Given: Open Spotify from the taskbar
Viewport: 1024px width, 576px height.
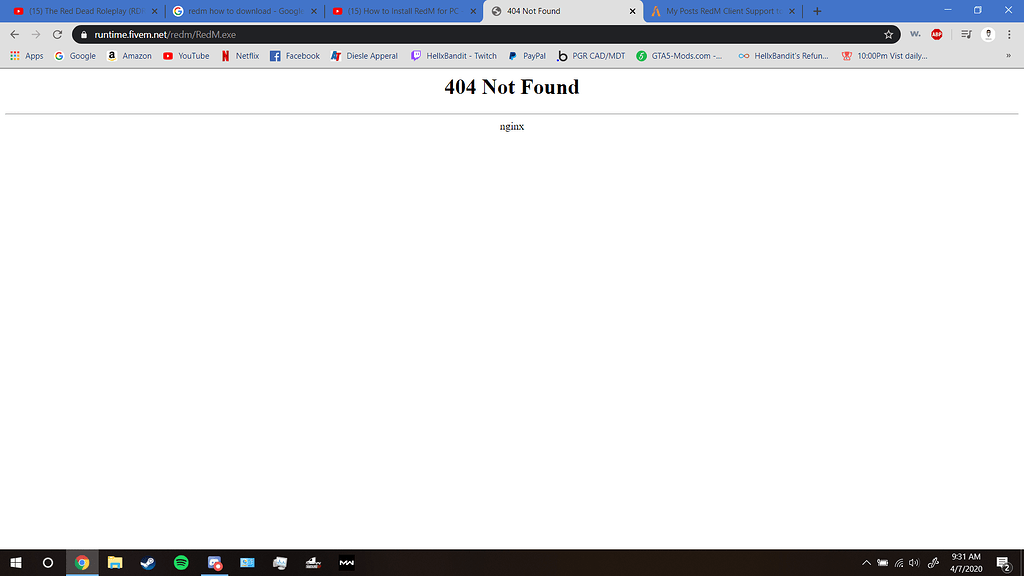Looking at the screenshot, I should (180, 562).
